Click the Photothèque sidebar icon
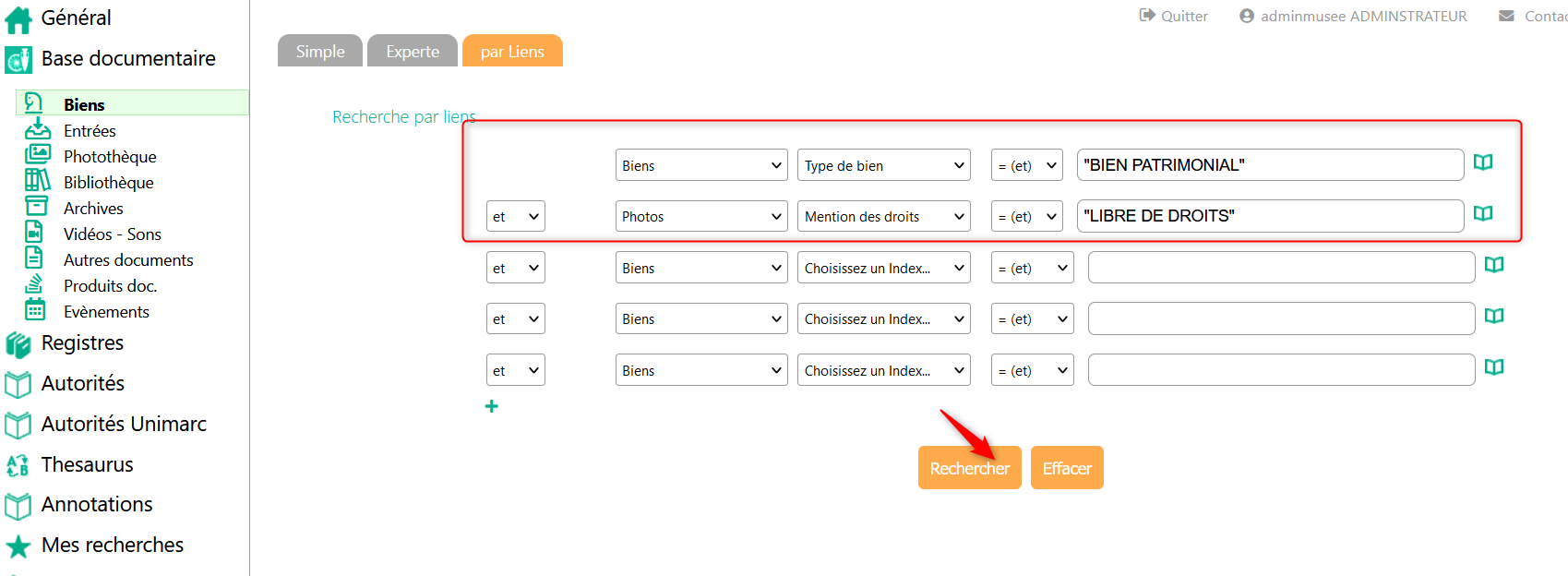 coord(37,155)
